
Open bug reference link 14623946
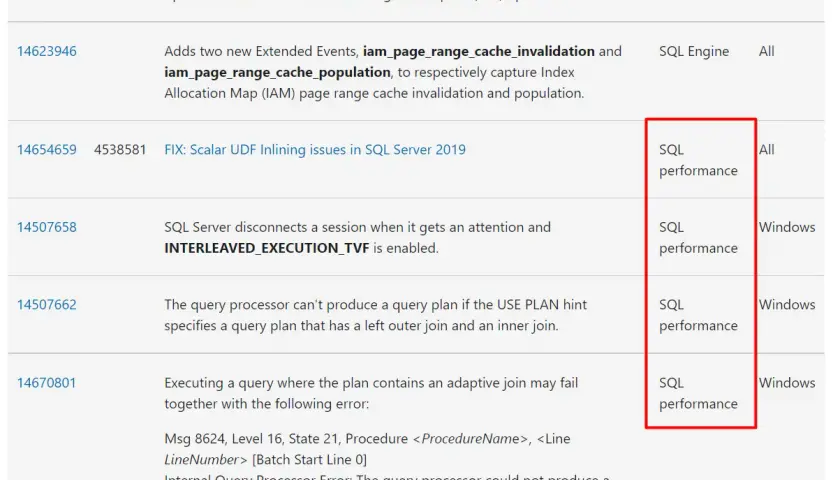tap(47, 51)
